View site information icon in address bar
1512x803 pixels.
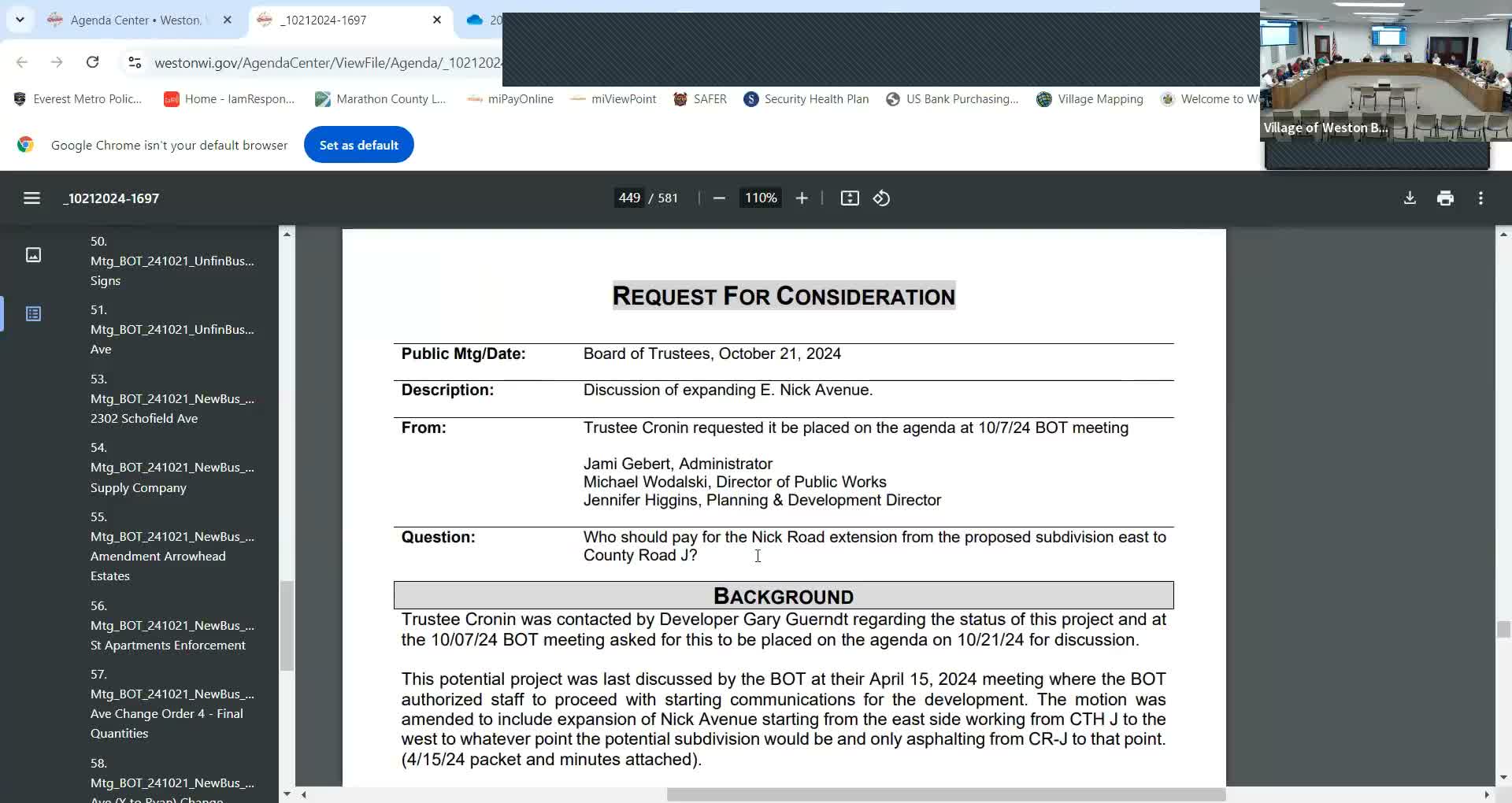coord(135,62)
